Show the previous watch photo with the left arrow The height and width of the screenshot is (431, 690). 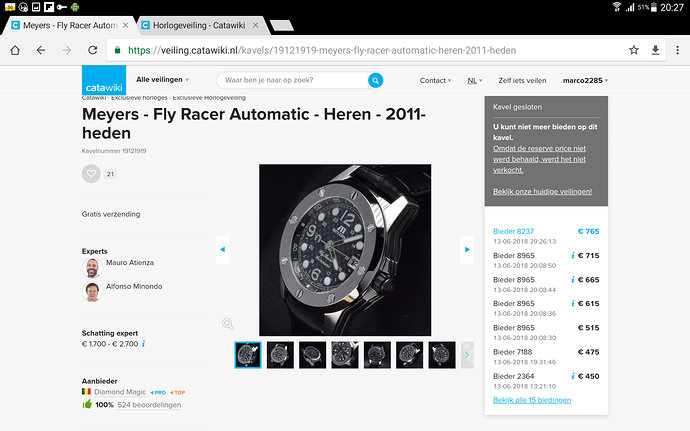pos(223,250)
